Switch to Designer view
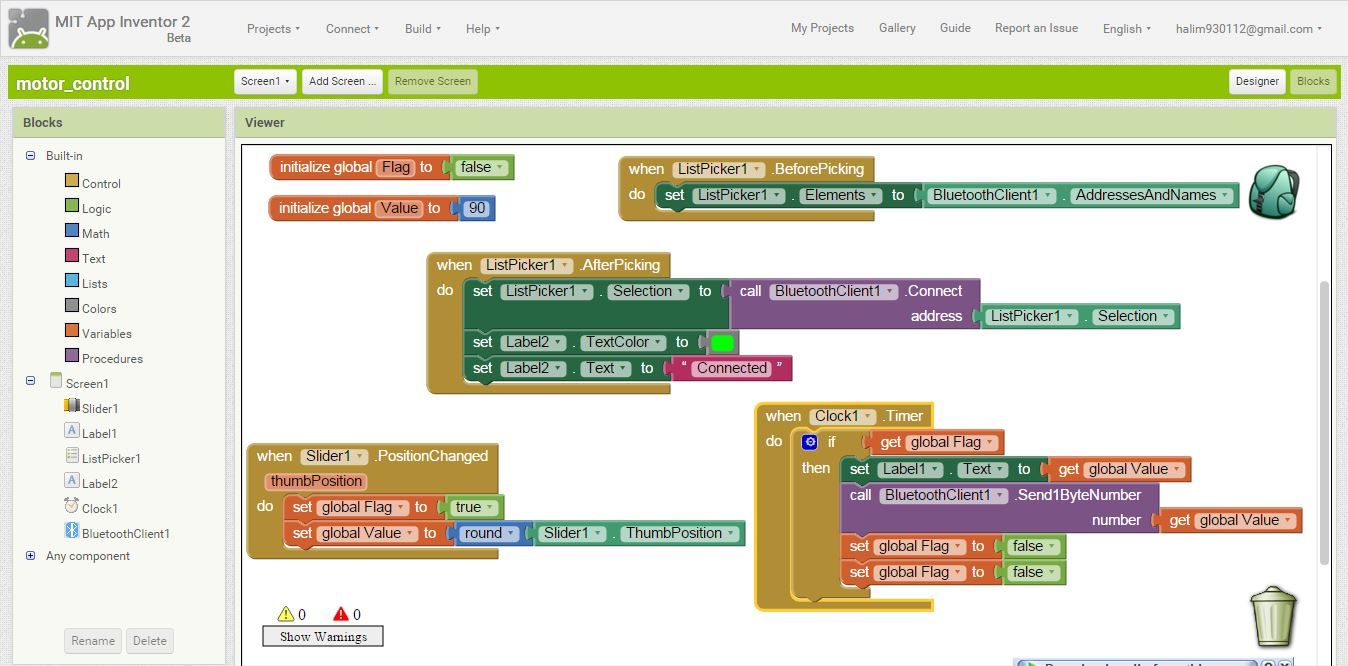Screen dimensions: 1348x666 1257,82
